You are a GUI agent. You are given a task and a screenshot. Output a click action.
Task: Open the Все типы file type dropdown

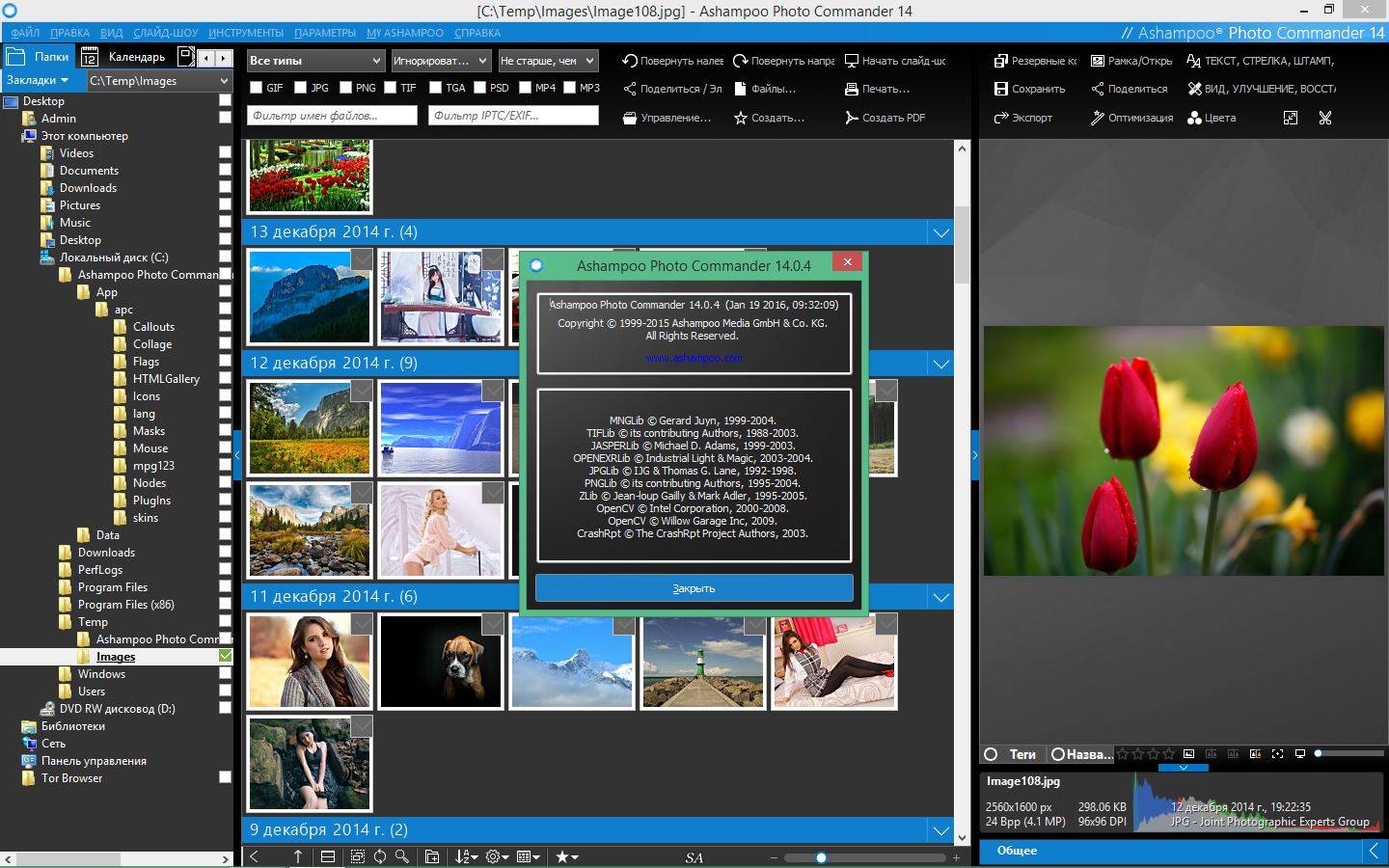click(x=315, y=61)
